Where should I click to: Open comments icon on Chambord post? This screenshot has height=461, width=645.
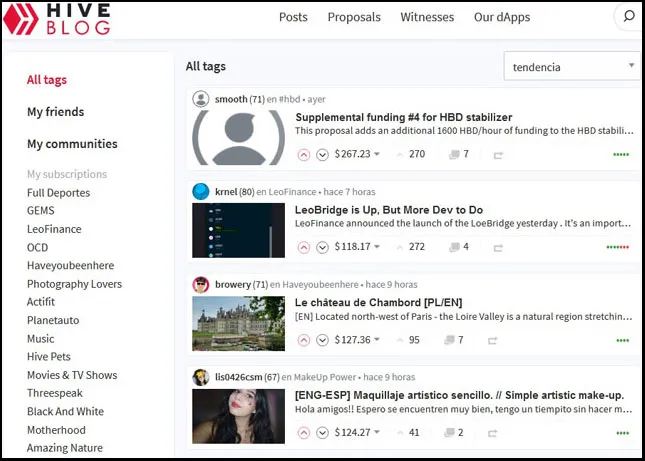(450, 340)
